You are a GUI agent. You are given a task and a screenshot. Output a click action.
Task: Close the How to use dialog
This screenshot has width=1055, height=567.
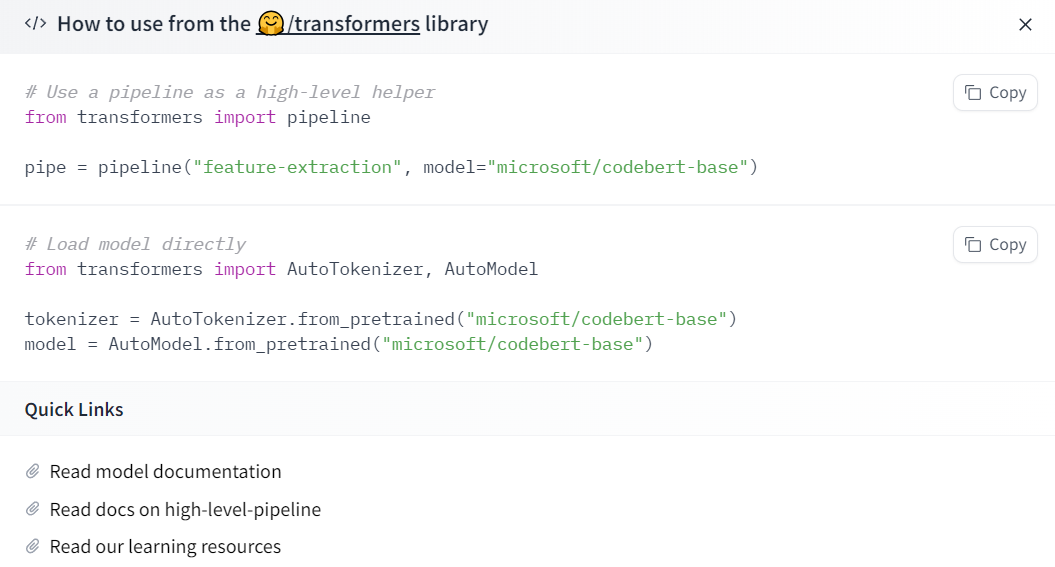tap(1025, 25)
